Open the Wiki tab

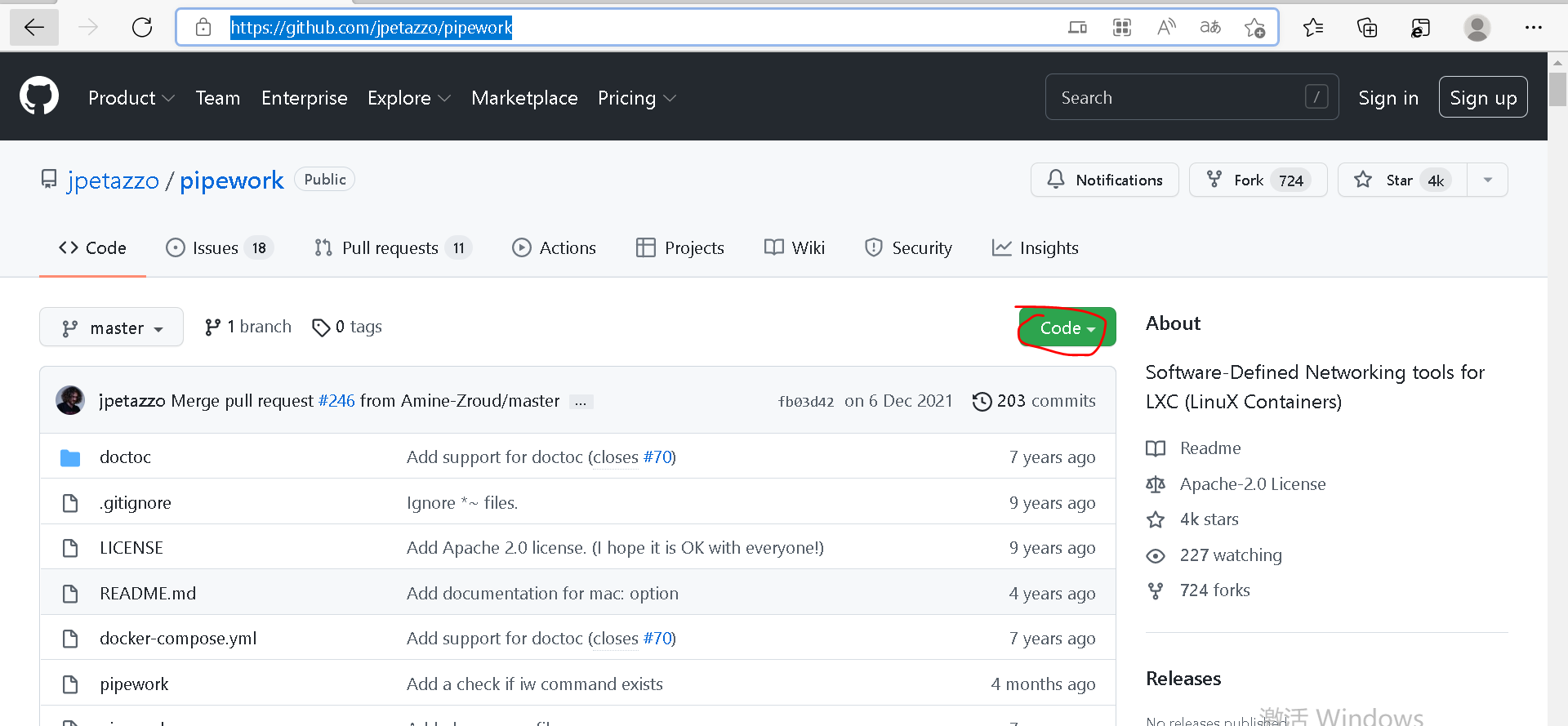(x=795, y=248)
